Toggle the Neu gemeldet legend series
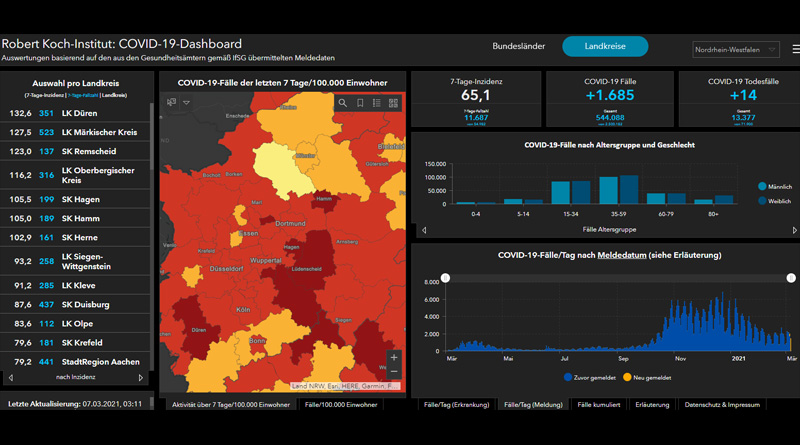 click(647, 378)
